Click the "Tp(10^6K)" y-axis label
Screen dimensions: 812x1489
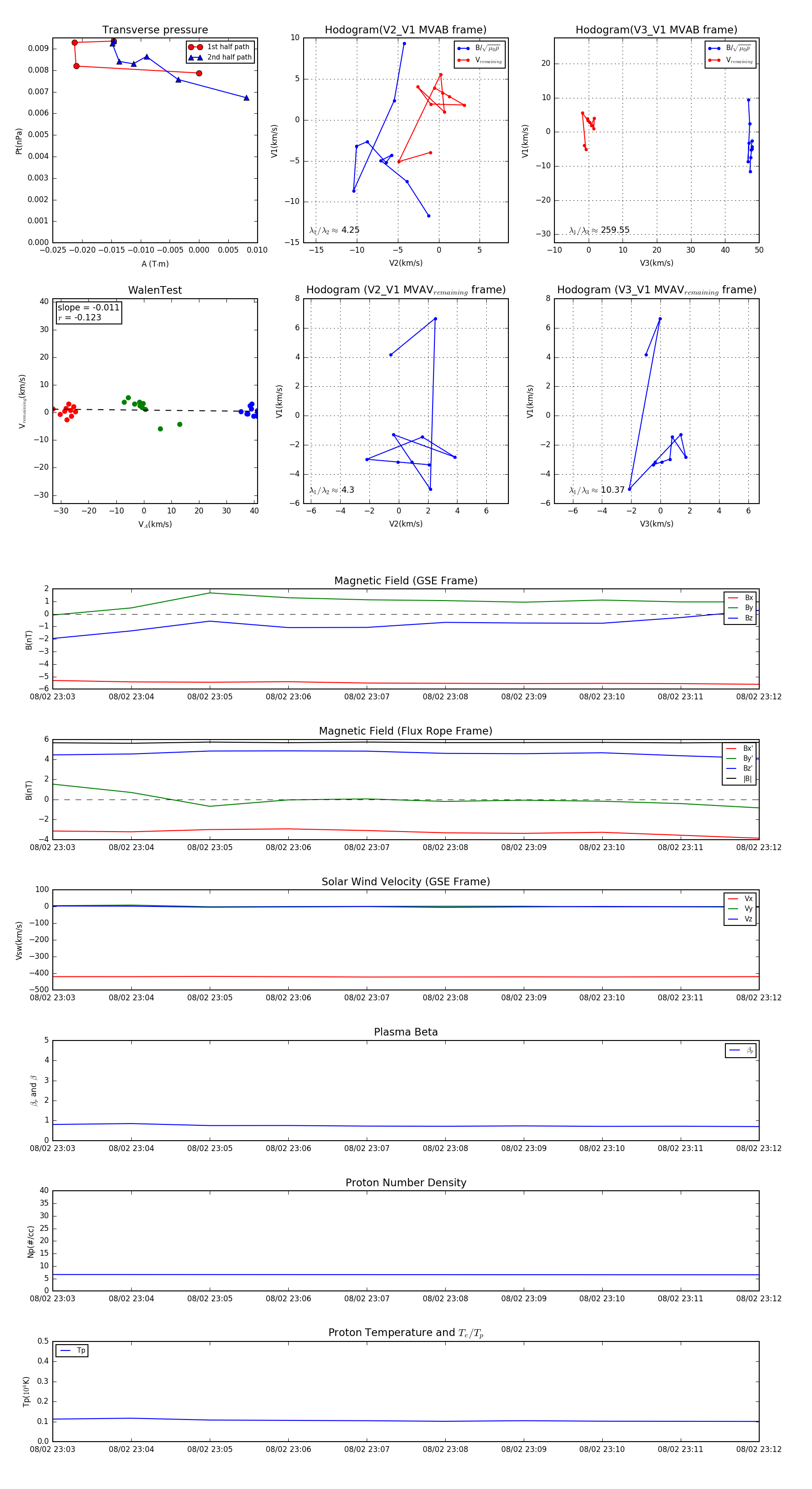coord(27,1392)
